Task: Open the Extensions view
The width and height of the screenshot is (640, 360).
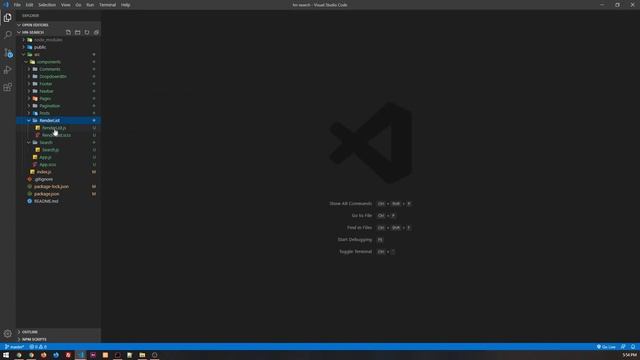Action: pyautogui.click(x=7, y=87)
